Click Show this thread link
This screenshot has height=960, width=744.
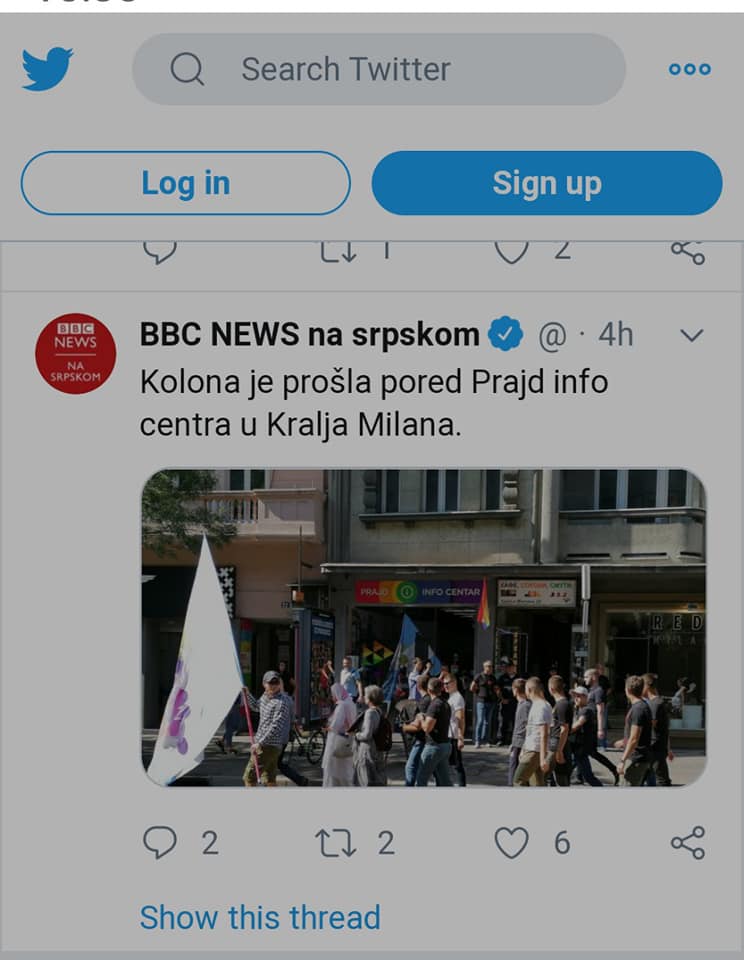click(x=260, y=917)
